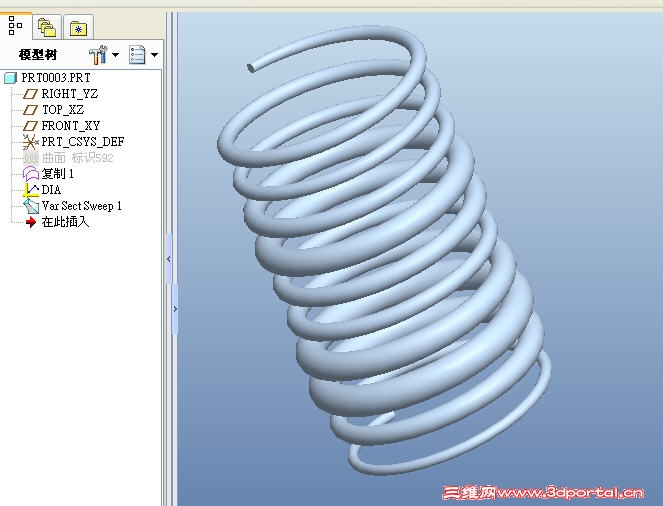Screen dimensions: 663x506
Task: Open the Favorites navigator tab
Action: [78, 28]
